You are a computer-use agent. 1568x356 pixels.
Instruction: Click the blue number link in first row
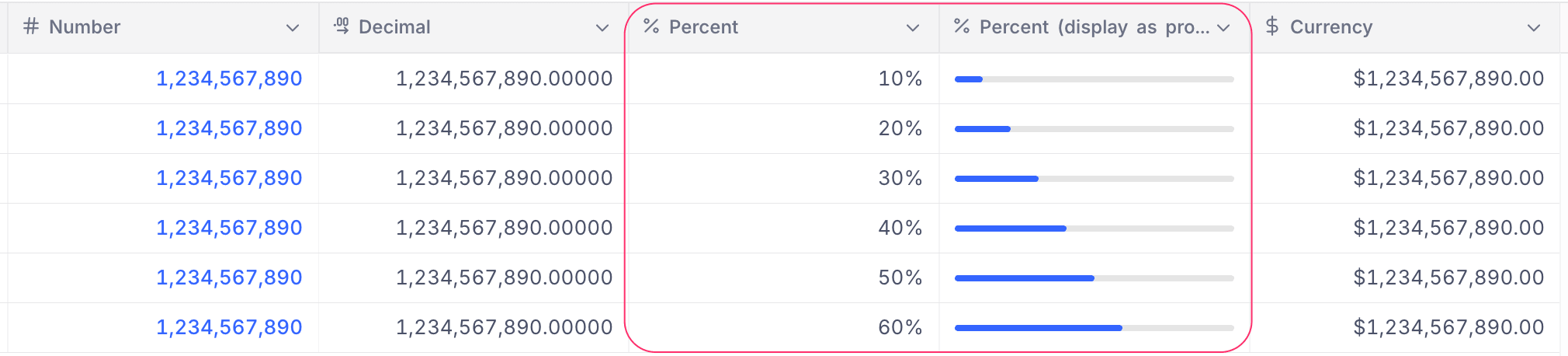coord(229,79)
